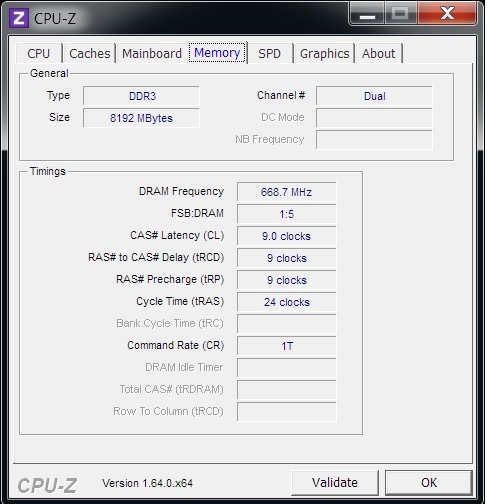Click the 1:5 FSB:DRAM ratio value
487x504 pixels.
coord(287,214)
